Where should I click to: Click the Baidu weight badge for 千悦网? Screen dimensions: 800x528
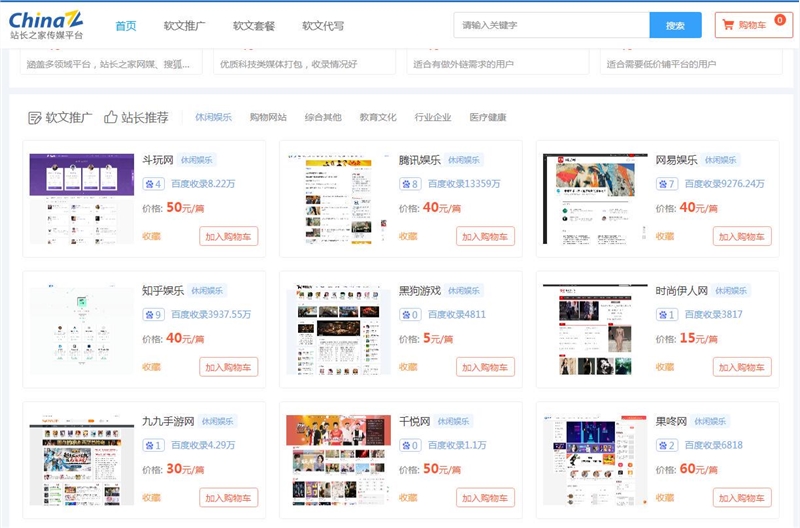click(410, 445)
